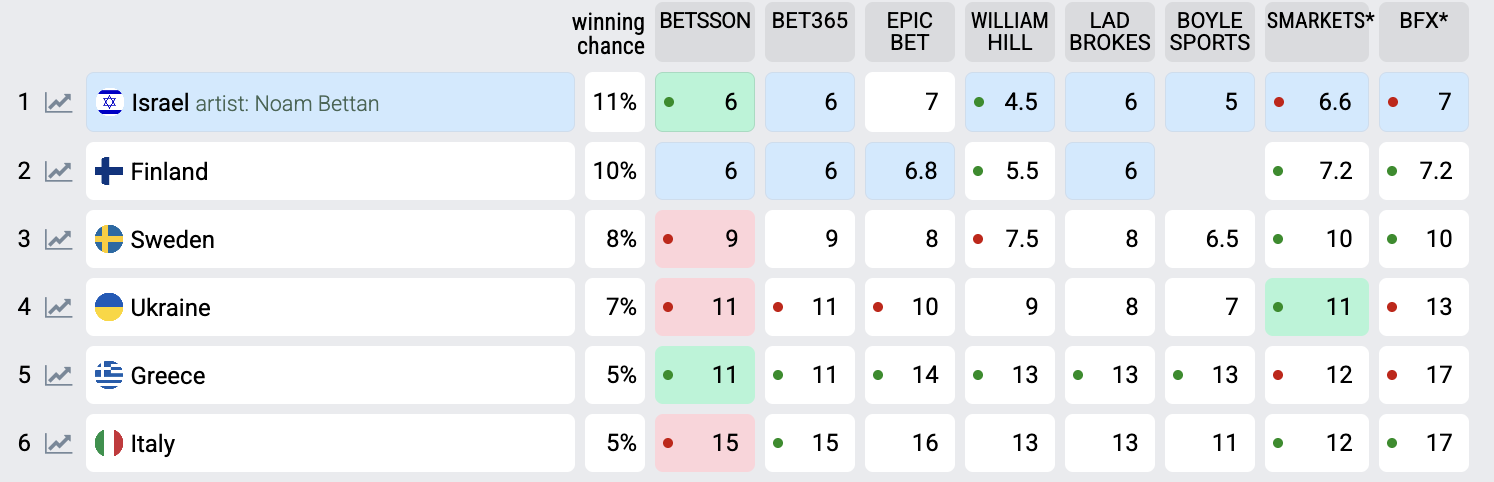This screenshot has height=482, width=1494.
Task: Select the WILLIAM HILL column header
Action: (x=1010, y=32)
